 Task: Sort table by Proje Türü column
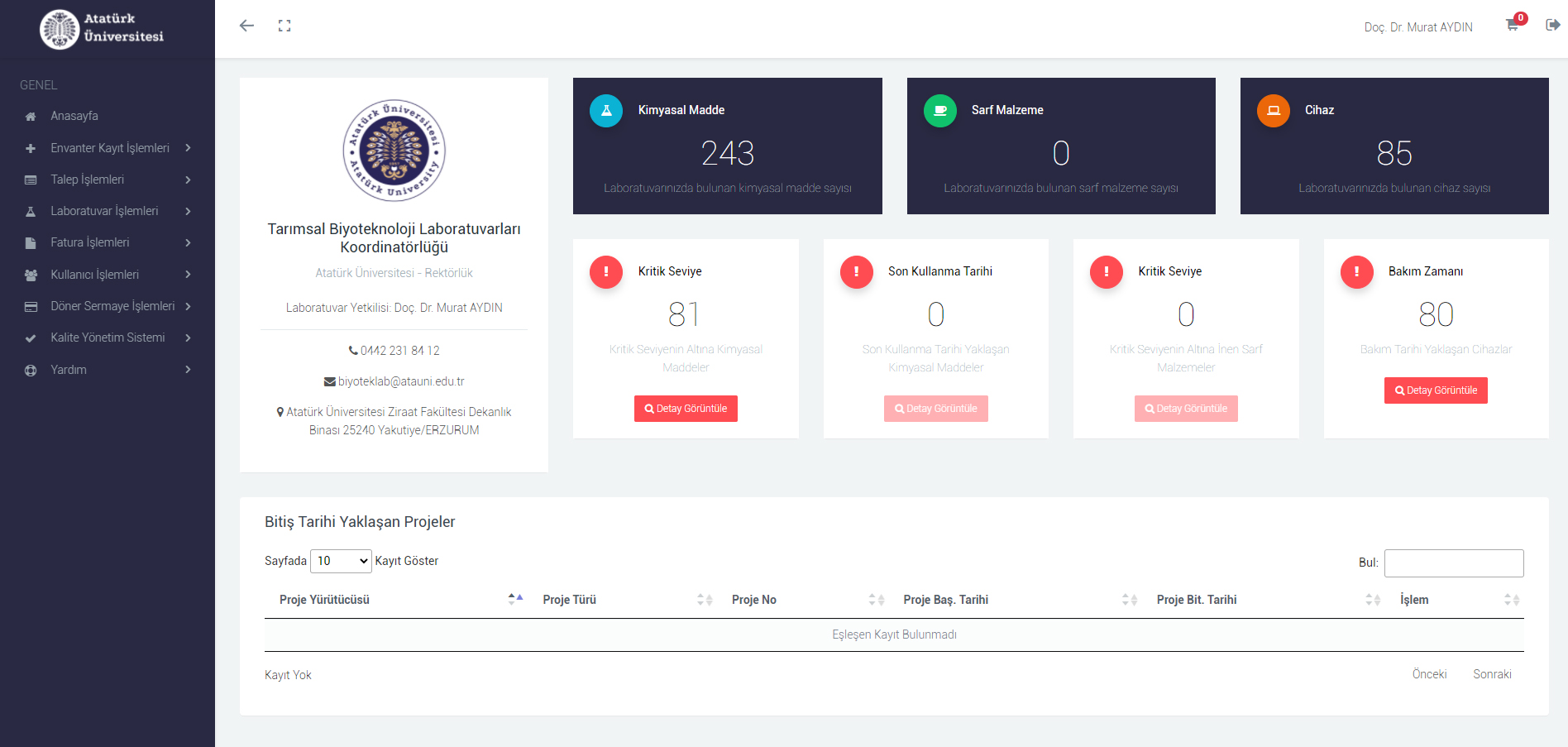(569, 600)
